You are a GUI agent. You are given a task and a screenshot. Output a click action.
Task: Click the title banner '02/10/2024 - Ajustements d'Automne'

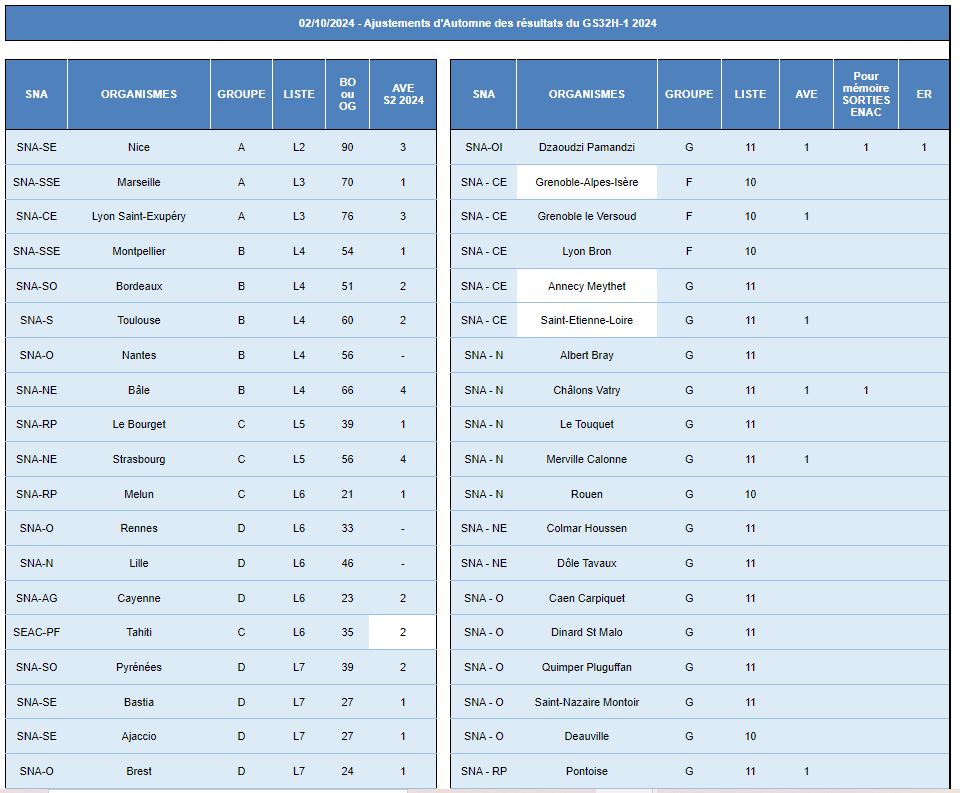tap(477, 23)
